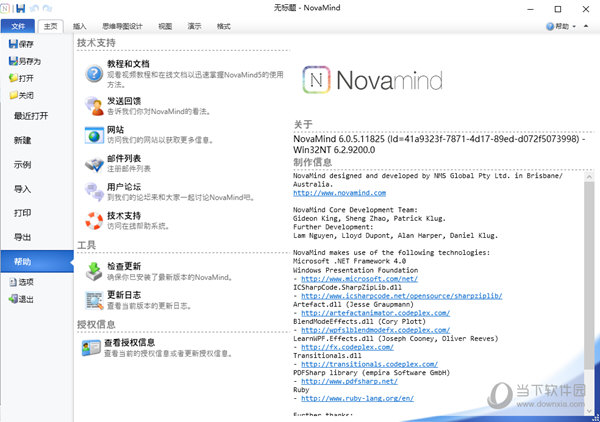
Task: Exit the application via 退出
Action: 21,299
